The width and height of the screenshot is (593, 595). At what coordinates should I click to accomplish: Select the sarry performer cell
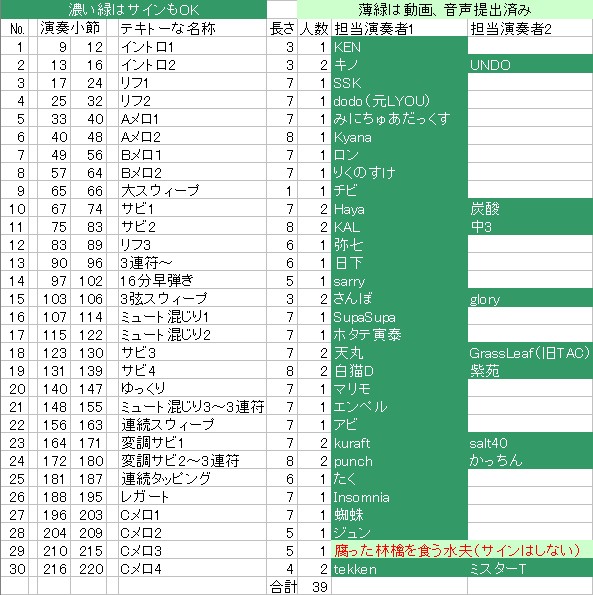(400, 281)
